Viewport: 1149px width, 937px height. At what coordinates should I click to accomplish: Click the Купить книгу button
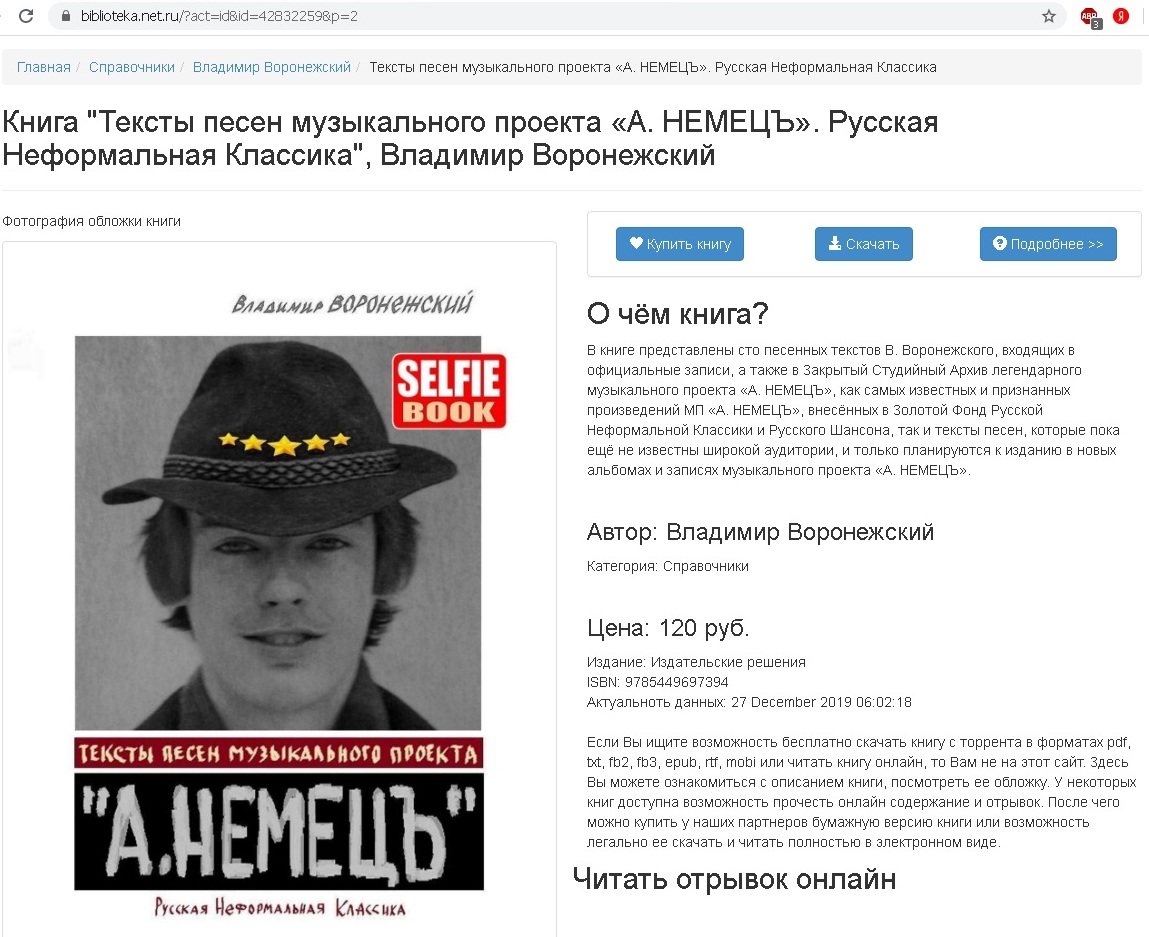(x=679, y=244)
